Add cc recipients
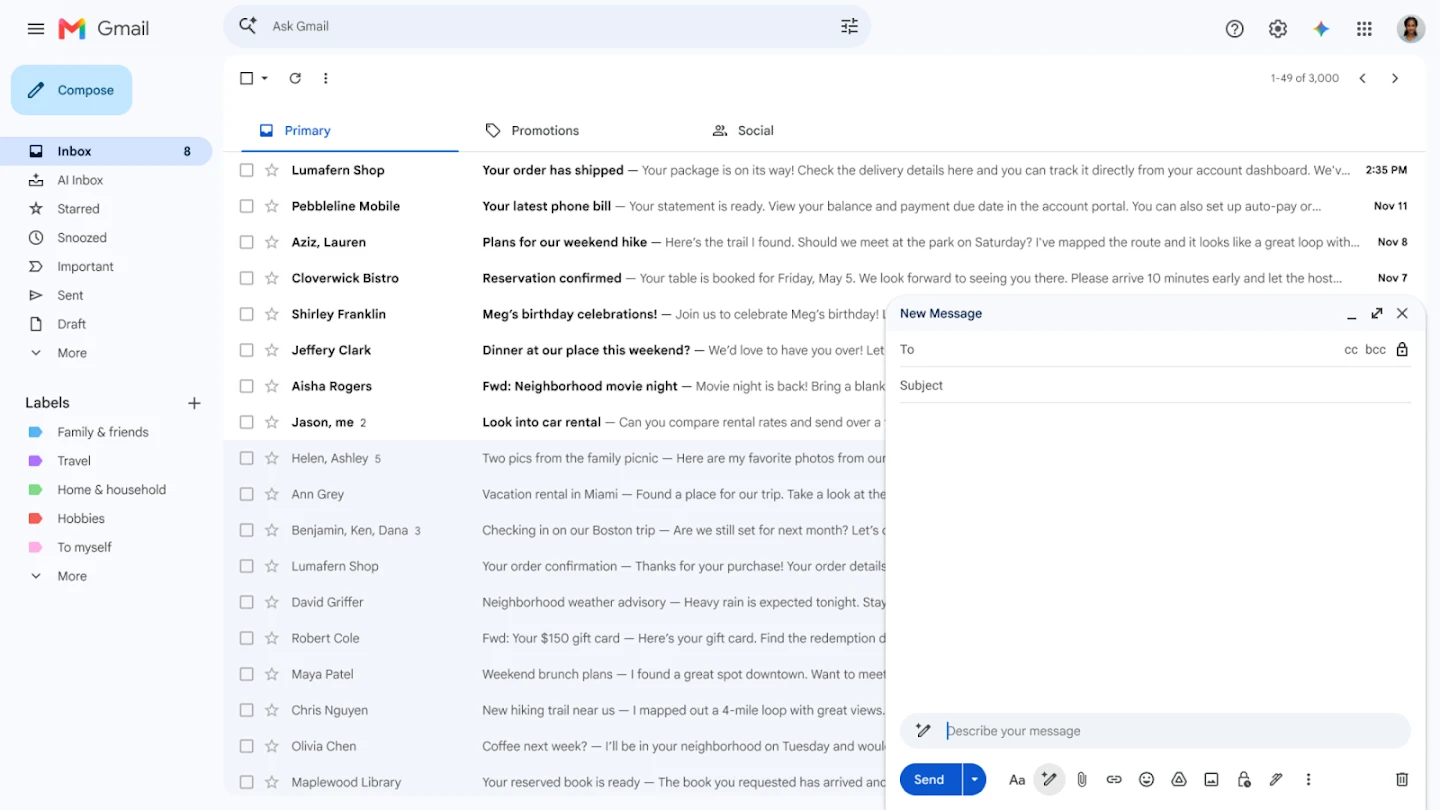 (x=1351, y=350)
